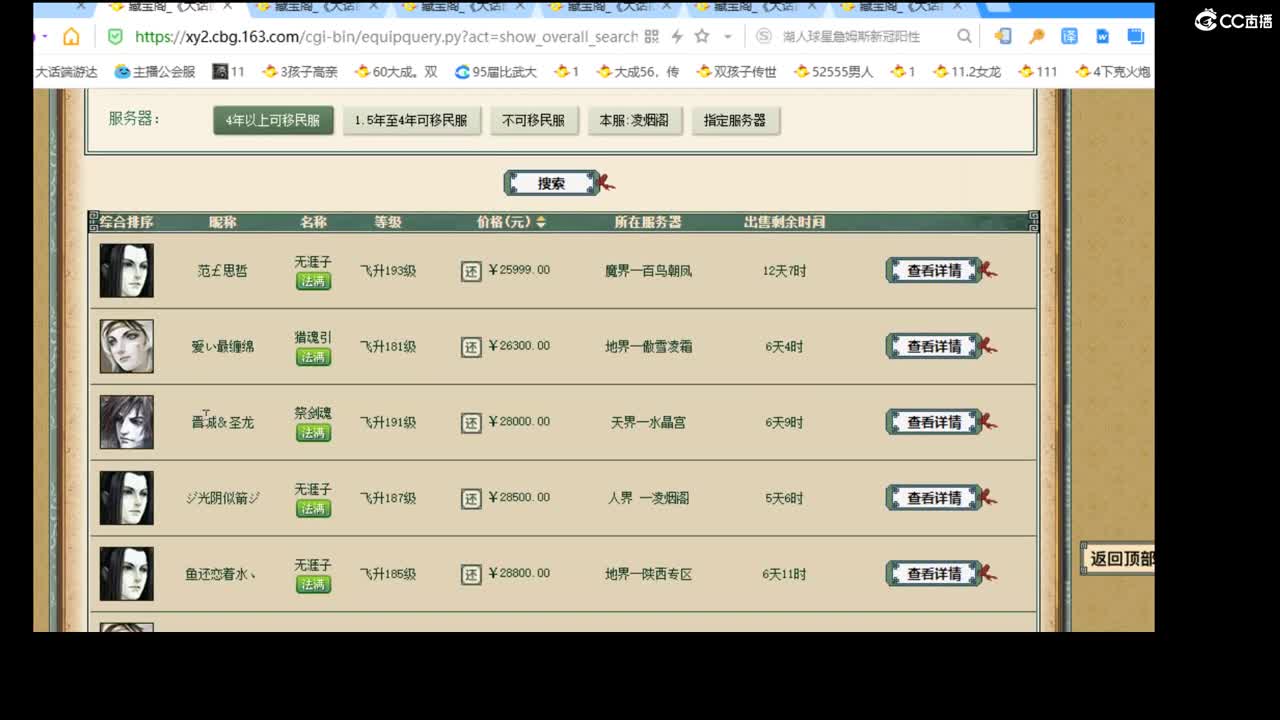The image size is (1280, 720).
Task: Select 不可移民服 server filter
Action: click(x=533, y=120)
